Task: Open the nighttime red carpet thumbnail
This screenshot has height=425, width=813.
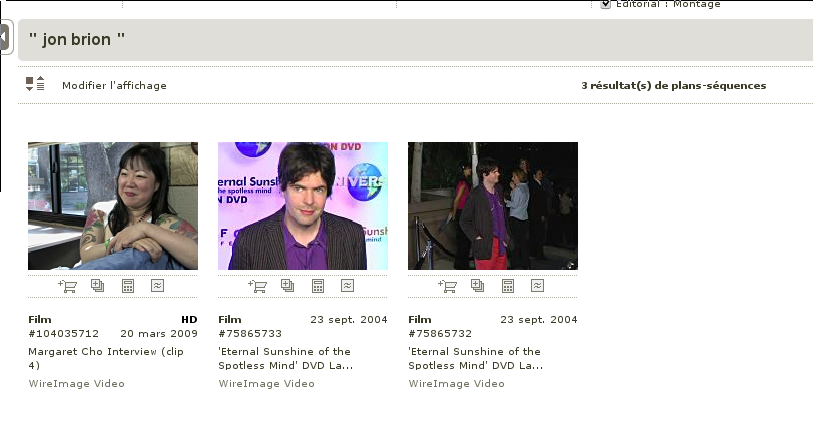Action: pos(493,206)
